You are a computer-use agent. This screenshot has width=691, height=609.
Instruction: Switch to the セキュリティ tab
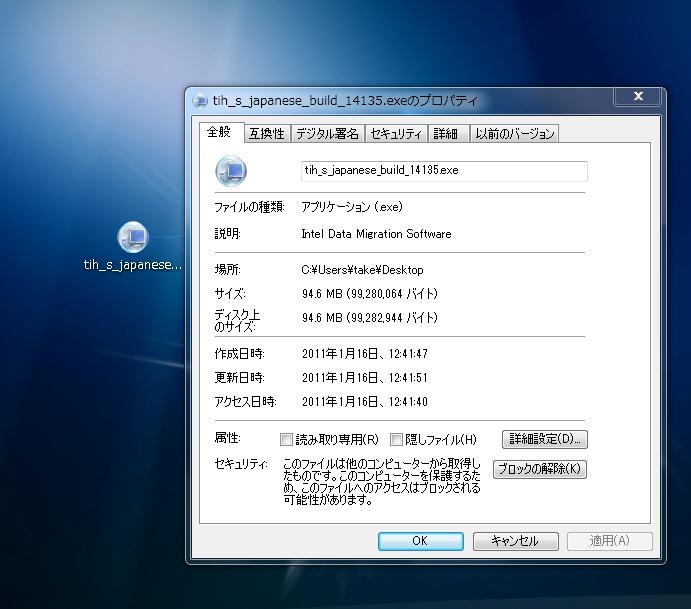click(396, 134)
